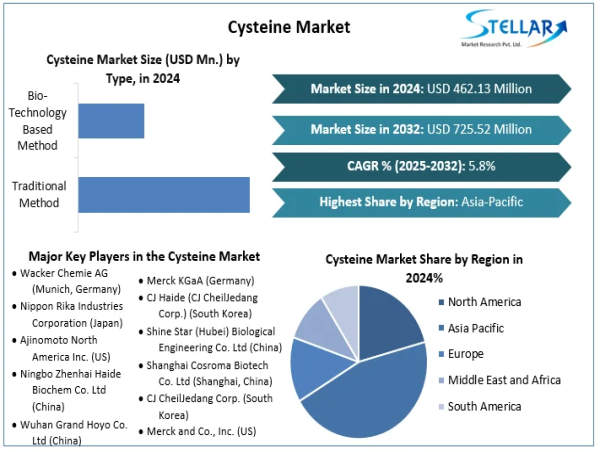Click 'CJ CheilJedang Corp. (South Korea)' entry
Viewport: 600px width, 452px height.
click(x=205, y=406)
